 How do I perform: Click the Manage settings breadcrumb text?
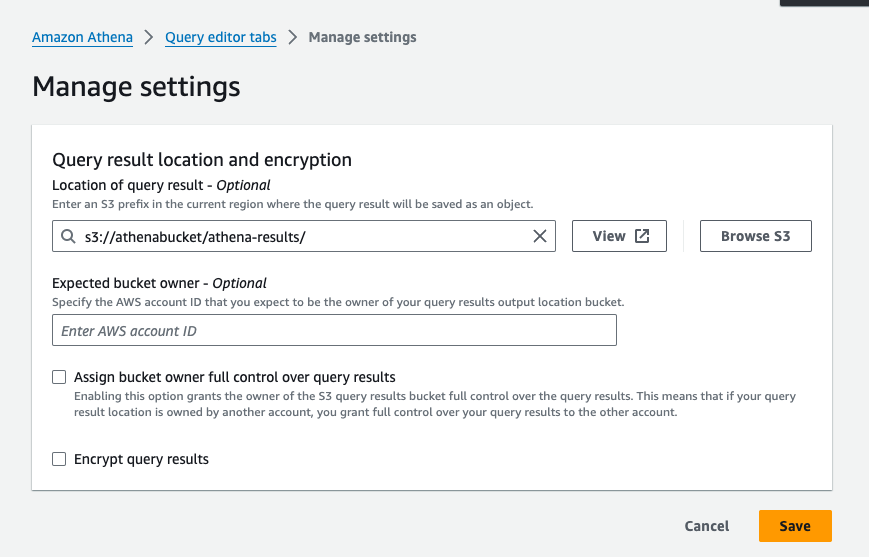coord(362,37)
